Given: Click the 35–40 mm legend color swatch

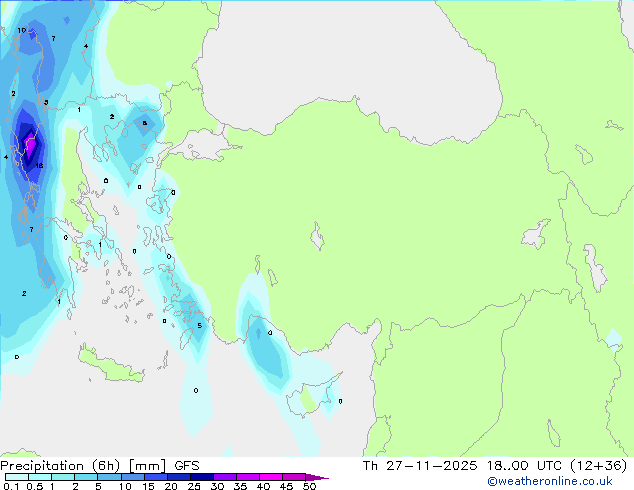Looking at the screenshot, I should 248,477.
